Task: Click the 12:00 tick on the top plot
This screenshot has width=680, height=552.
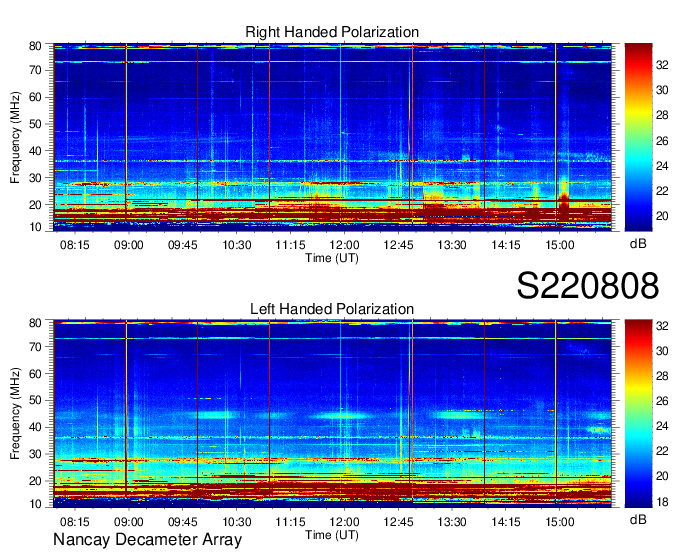Action: (x=344, y=245)
